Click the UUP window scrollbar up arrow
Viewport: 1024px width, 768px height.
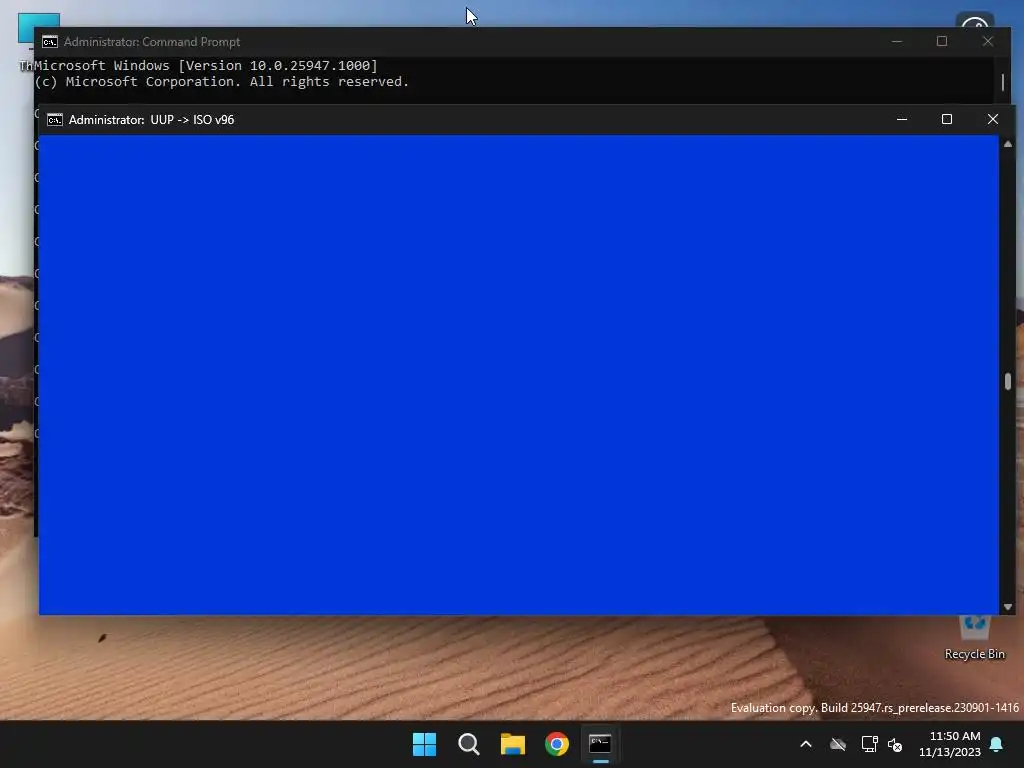tap(1008, 144)
